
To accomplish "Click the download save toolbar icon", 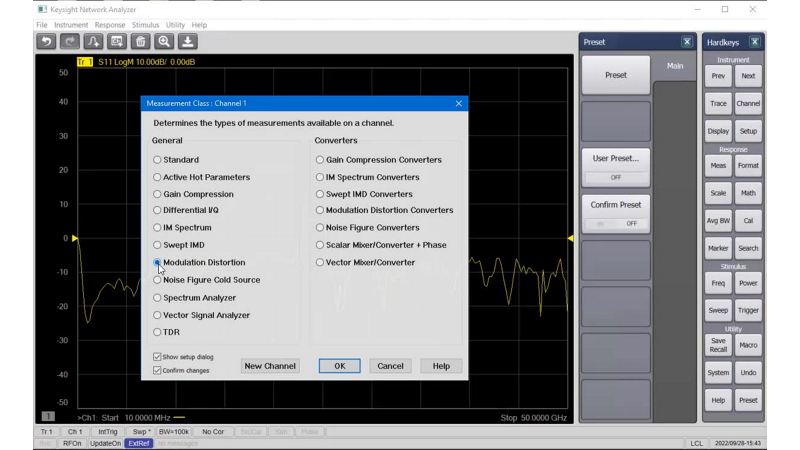I will (x=188, y=41).
